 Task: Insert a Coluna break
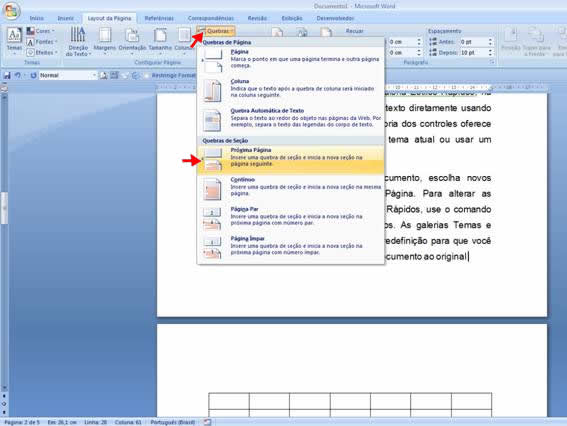coord(291,89)
